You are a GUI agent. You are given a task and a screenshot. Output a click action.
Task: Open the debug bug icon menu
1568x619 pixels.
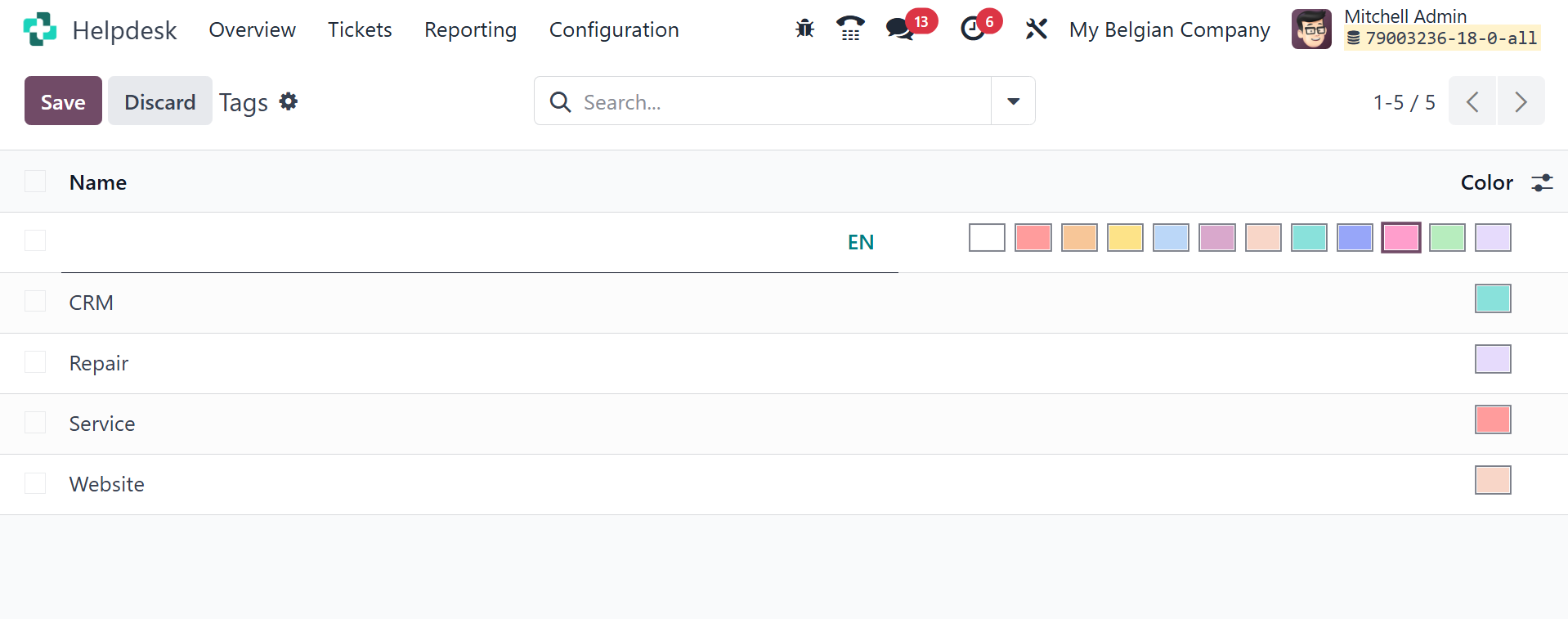pos(804,29)
